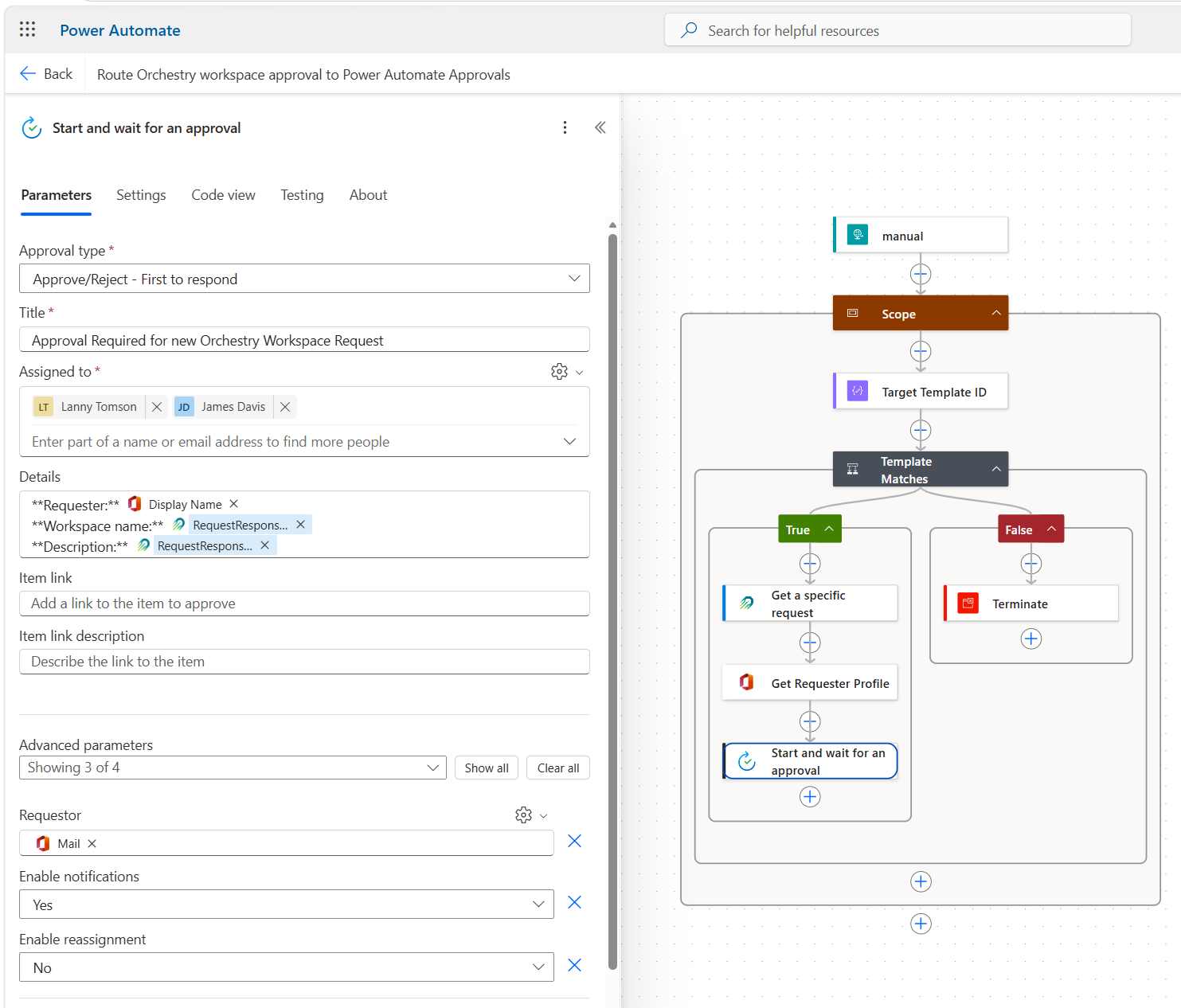Collapse the Scope node chevron
The width and height of the screenshot is (1181, 1008).
click(996, 313)
